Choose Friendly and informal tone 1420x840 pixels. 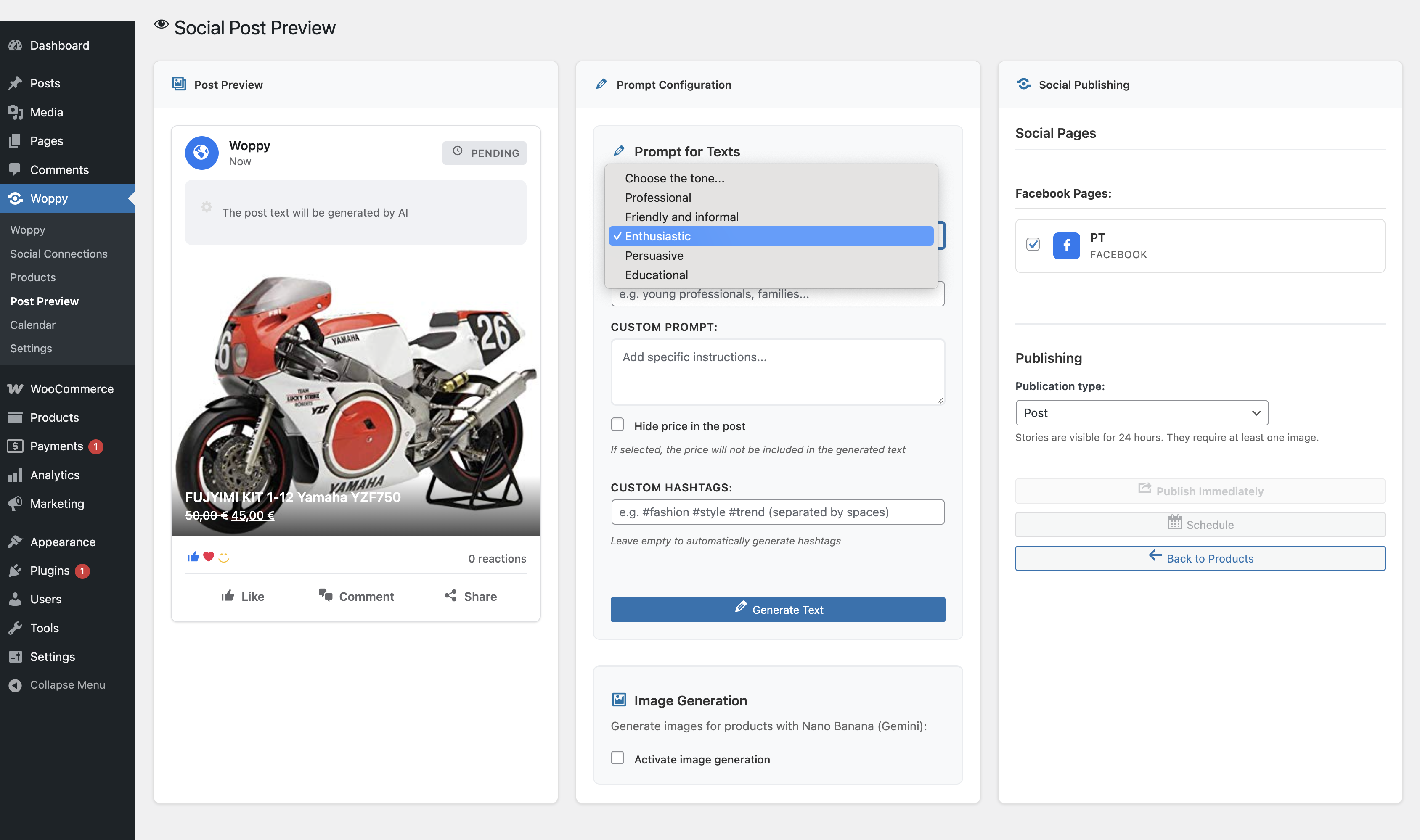771,217
